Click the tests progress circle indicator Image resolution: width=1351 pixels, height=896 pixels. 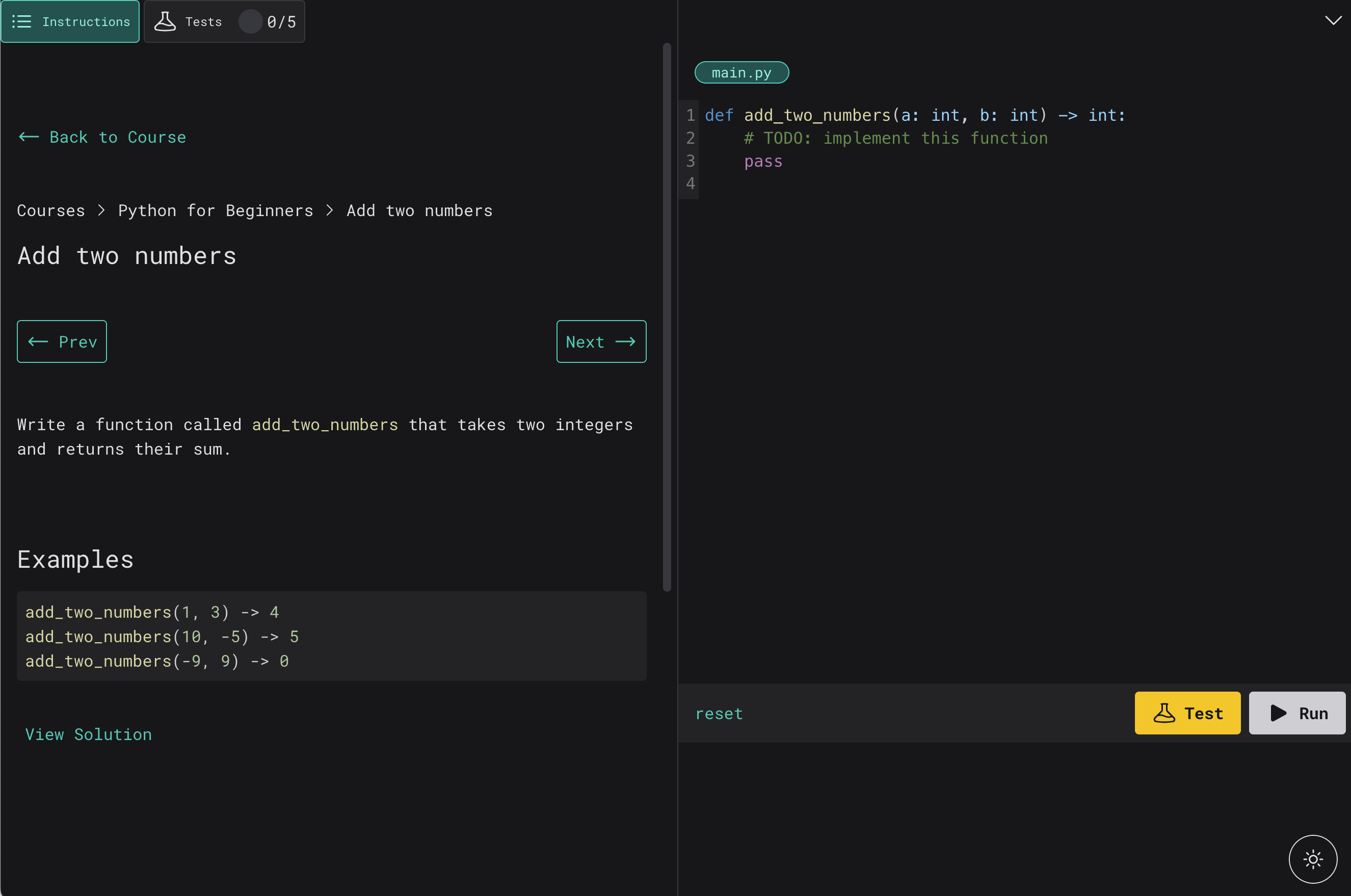[x=250, y=22]
